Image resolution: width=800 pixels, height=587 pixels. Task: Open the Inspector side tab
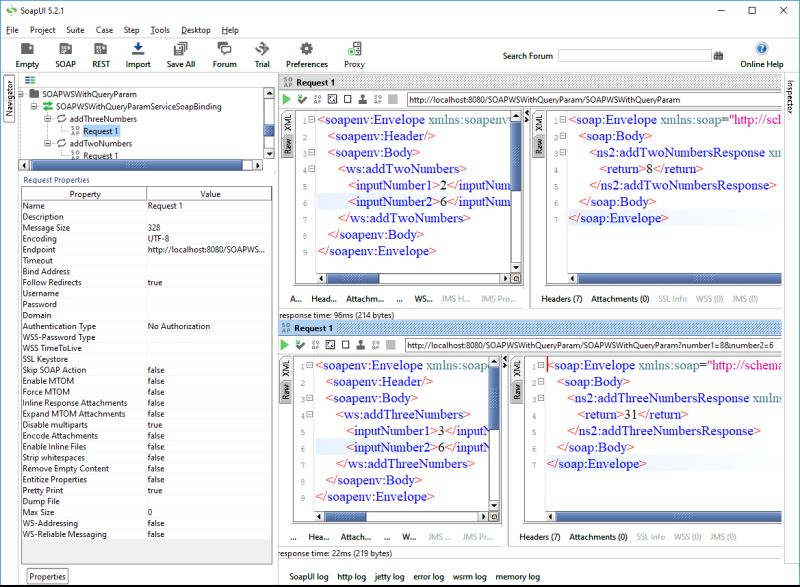(791, 98)
